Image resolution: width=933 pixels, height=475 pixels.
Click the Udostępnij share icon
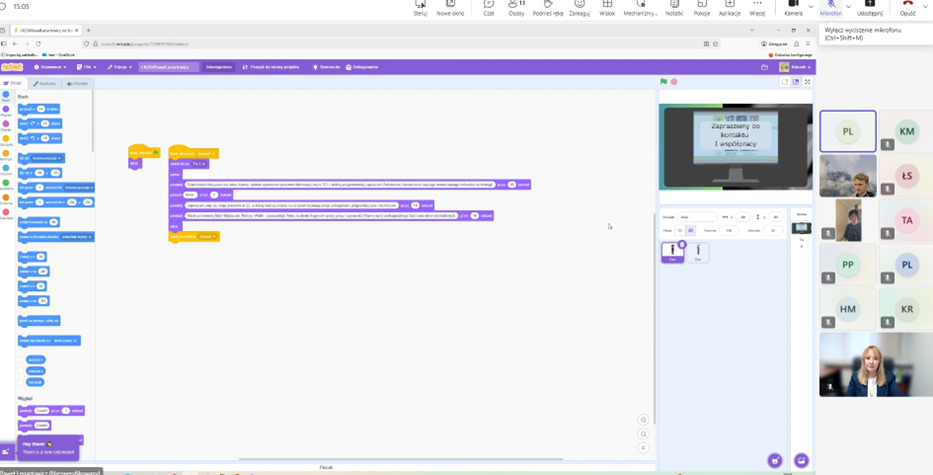pyautogui.click(x=869, y=6)
